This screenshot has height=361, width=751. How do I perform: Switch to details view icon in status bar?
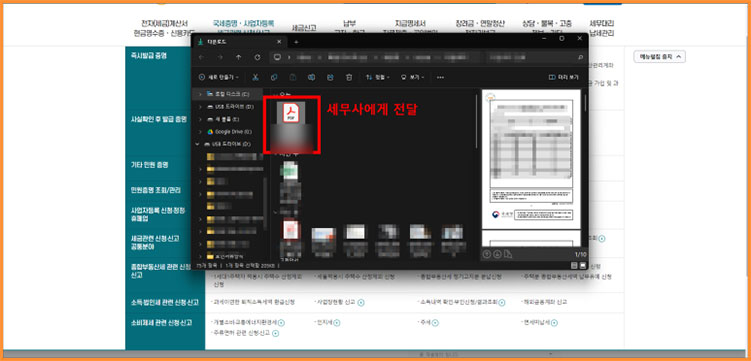[574, 265]
